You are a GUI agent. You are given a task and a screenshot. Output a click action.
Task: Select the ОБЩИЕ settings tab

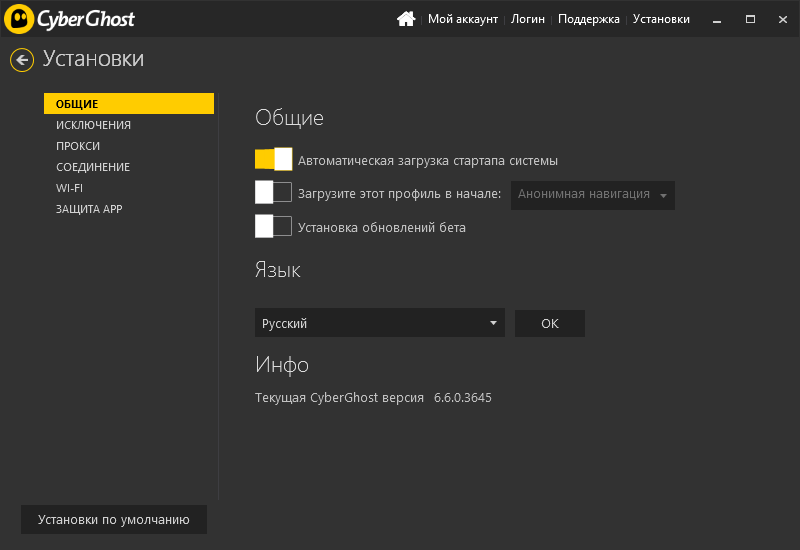point(129,104)
